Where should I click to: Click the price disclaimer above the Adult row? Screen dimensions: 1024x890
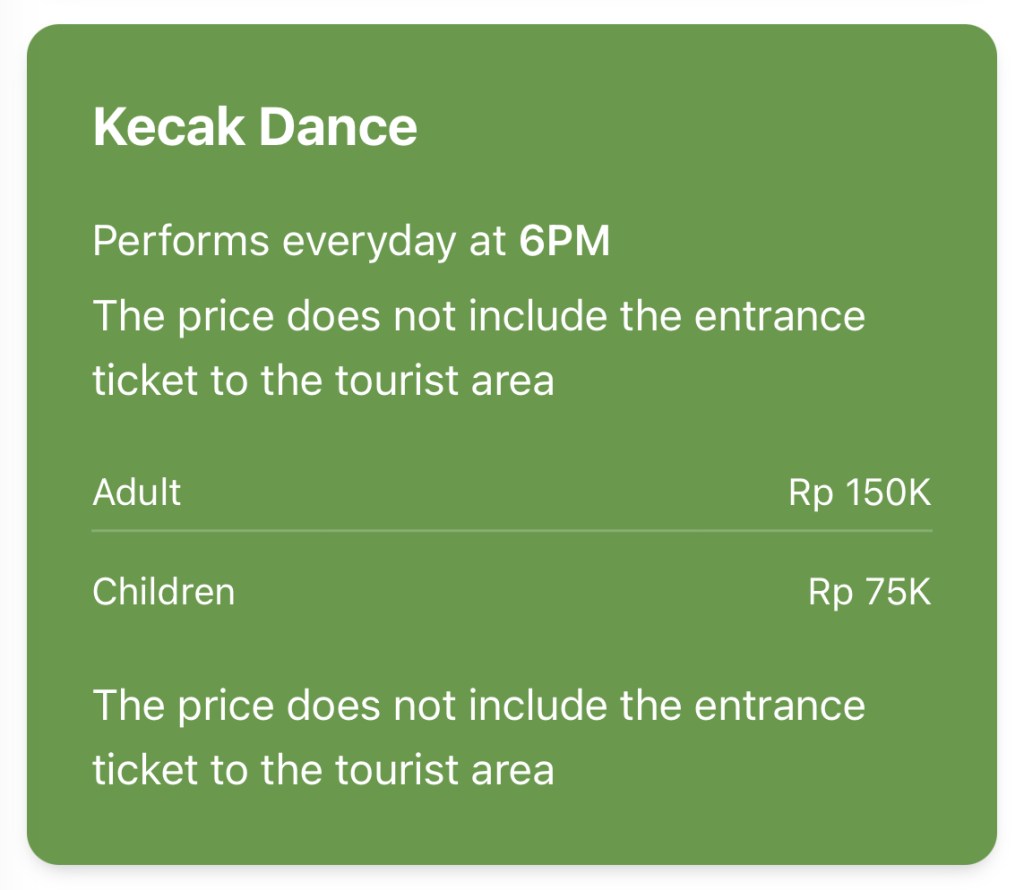click(x=478, y=348)
